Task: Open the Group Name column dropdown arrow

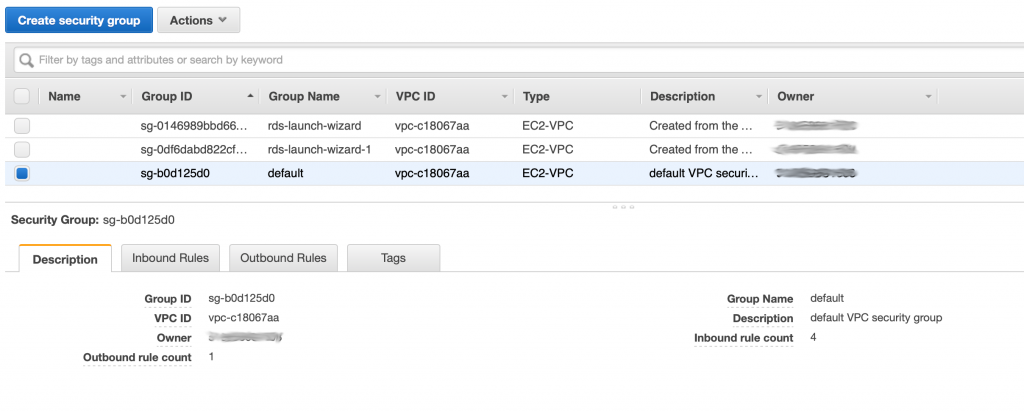Action: point(377,97)
